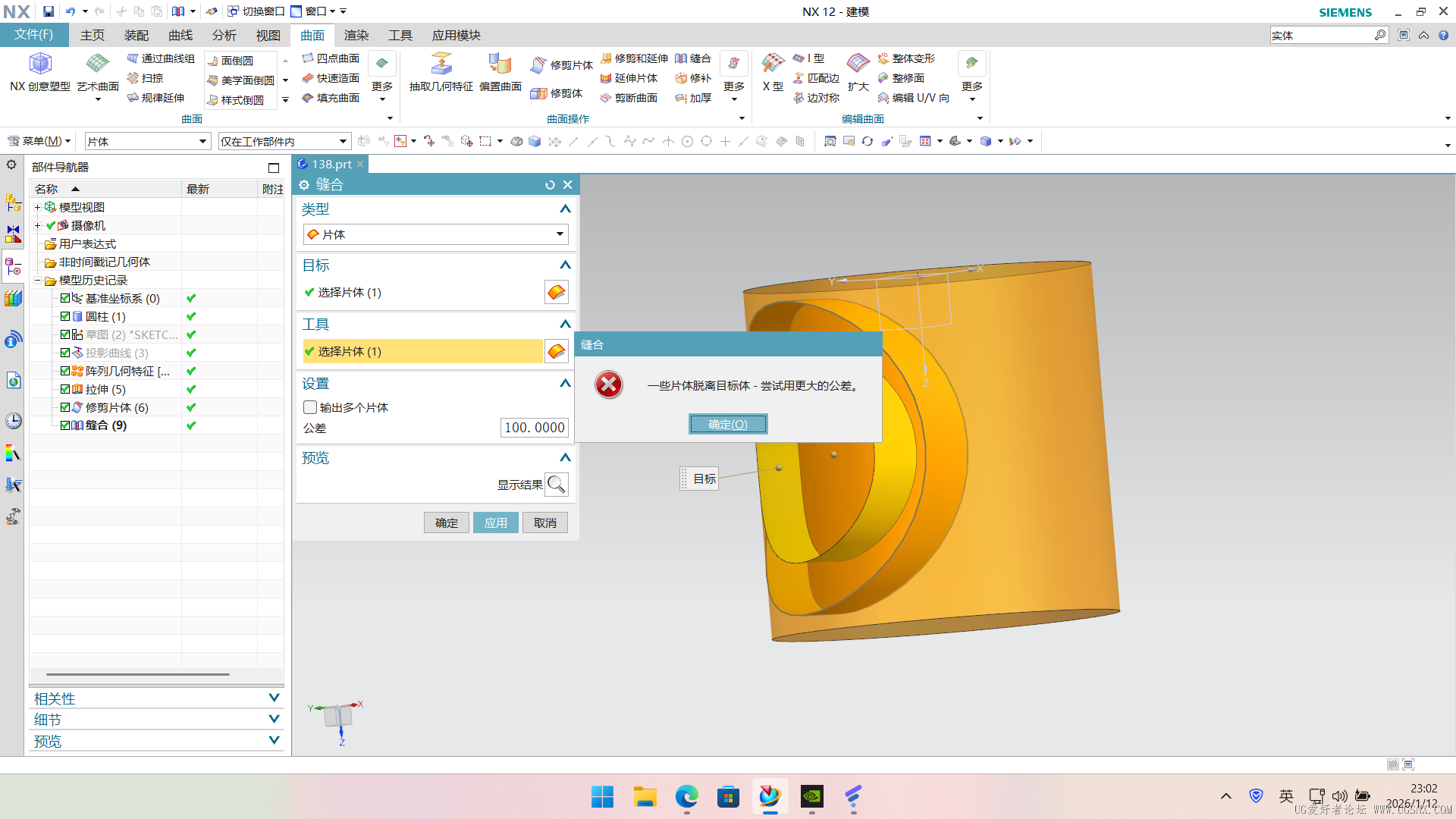1456x819 pixels.
Task: Enable the 输出多个片体 checkbox
Action: pyautogui.click(x=310, y=407)
